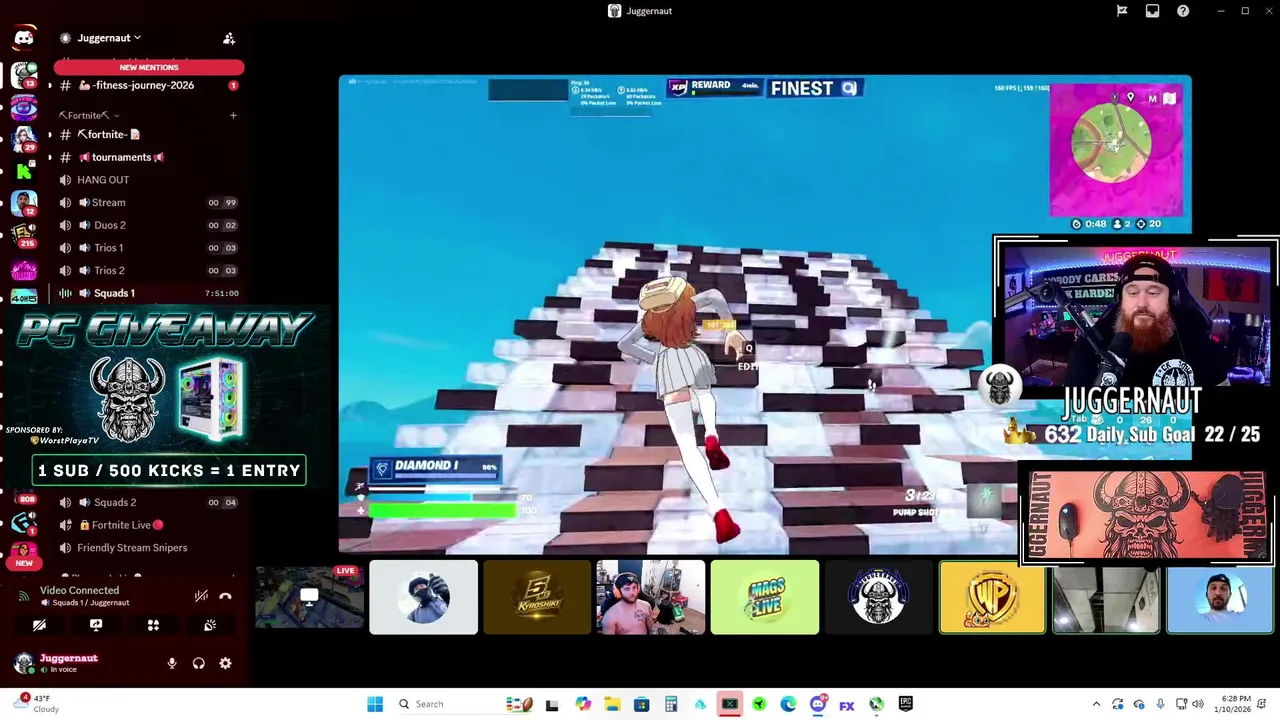The height and width of the screenshot is (720, 1280).
Task: Click the share your screen icon
Action: [96, 625]
